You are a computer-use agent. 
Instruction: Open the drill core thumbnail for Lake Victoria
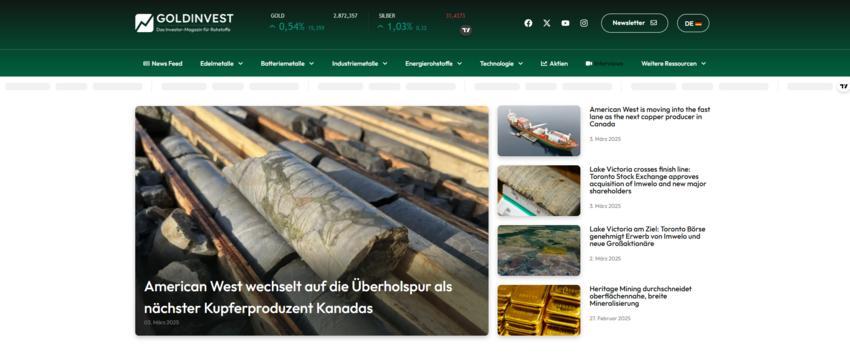pos(539,191)
